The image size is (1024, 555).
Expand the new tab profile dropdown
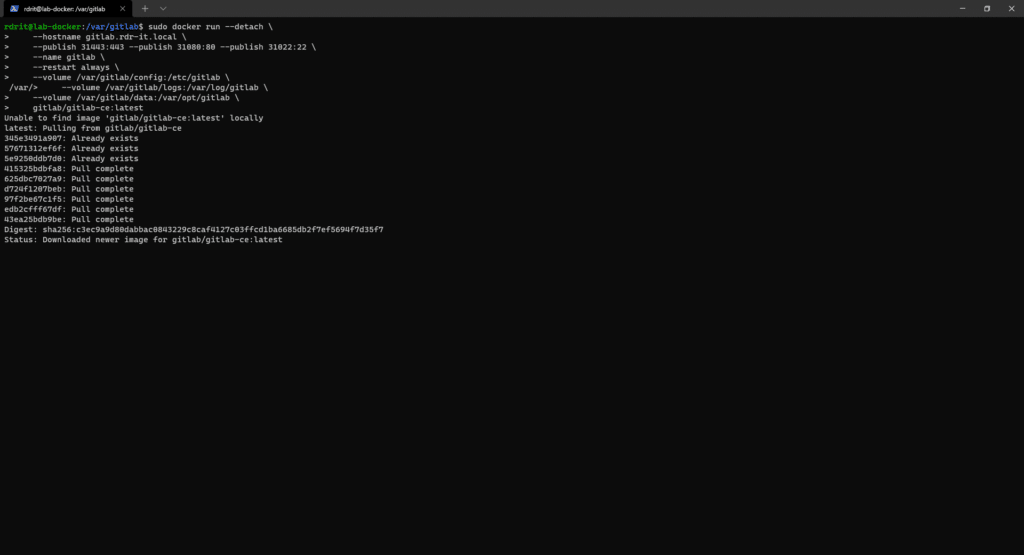click(x=163, y=8)
